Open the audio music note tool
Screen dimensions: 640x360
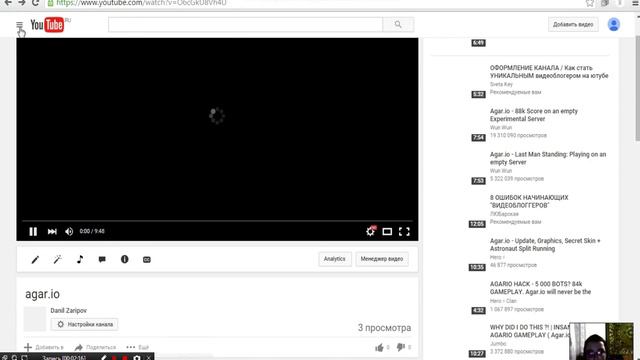(80, 259)
